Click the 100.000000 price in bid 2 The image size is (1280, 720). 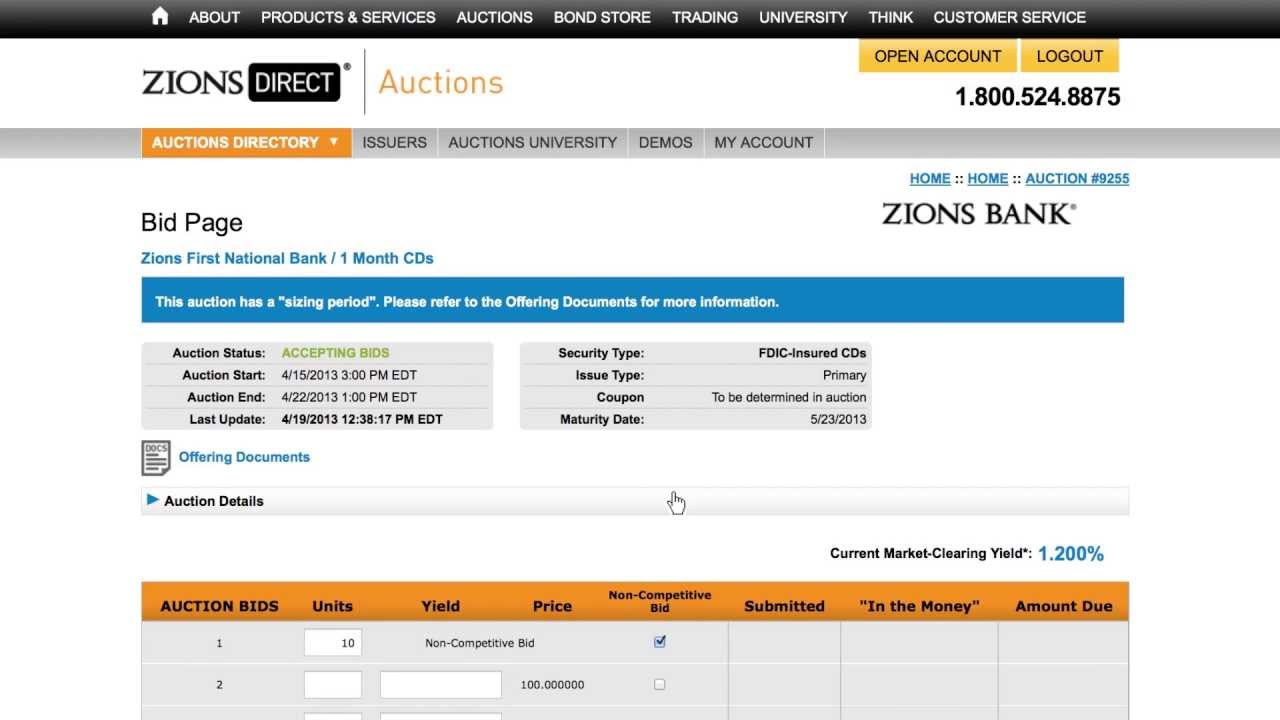click(552, 685)
